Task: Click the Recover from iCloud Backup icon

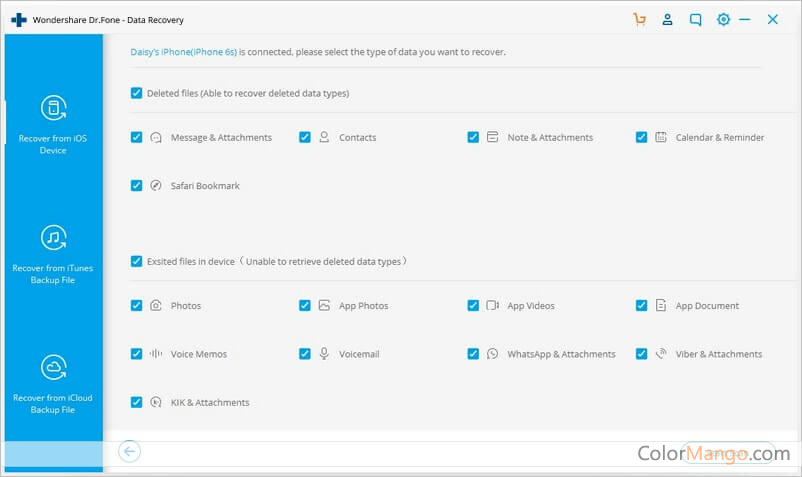Action: pyautogui.click(x=53, y=367)
